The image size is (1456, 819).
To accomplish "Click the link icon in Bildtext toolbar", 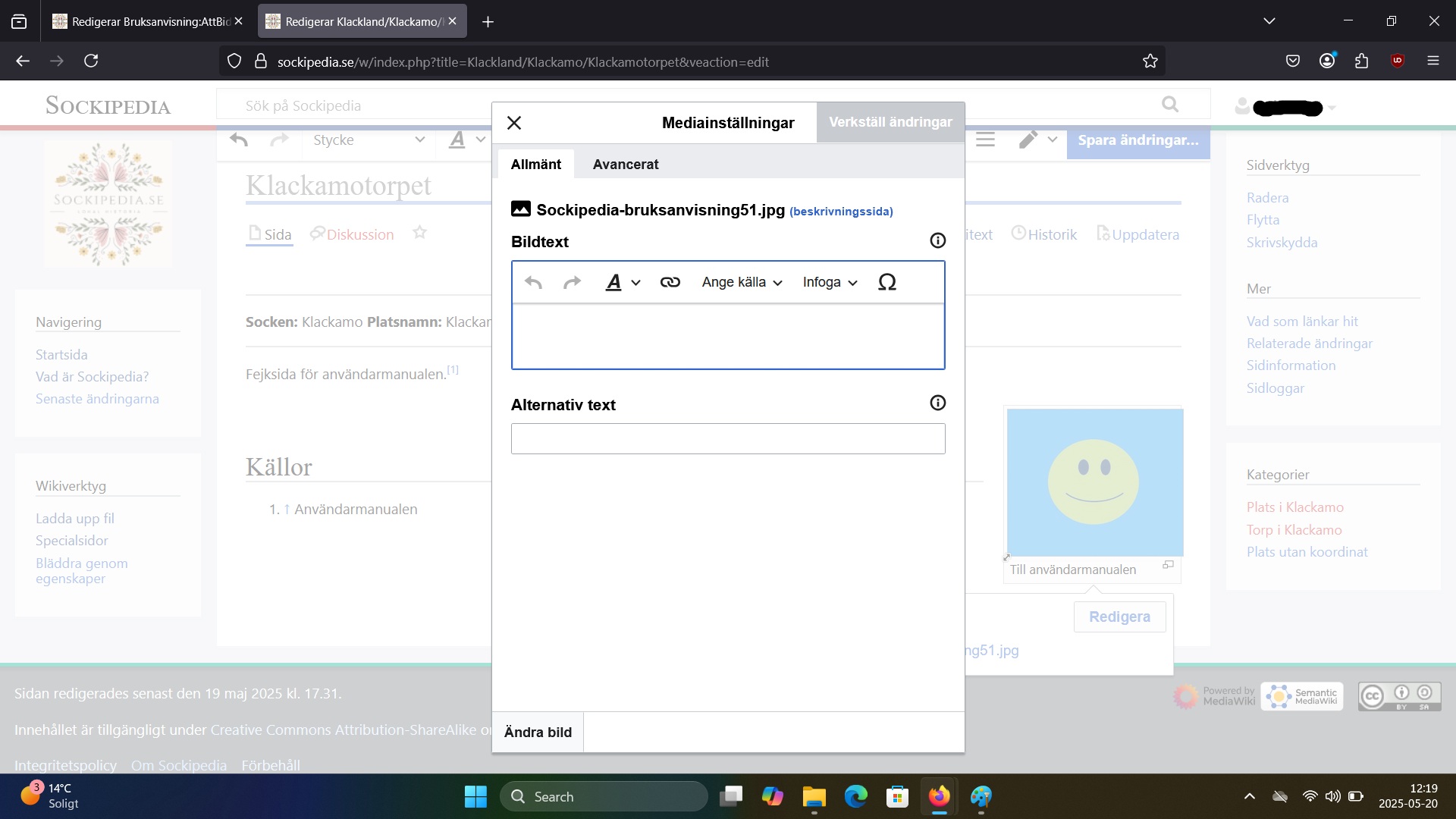I will tap(670, 282).
